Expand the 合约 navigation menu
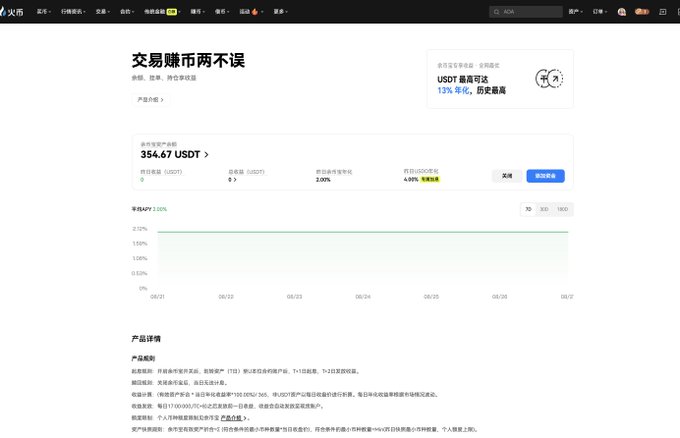 coord(127,12)
